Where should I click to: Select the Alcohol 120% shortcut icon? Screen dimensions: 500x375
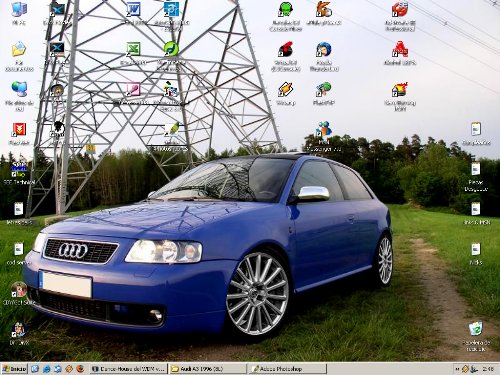[400, 49]
